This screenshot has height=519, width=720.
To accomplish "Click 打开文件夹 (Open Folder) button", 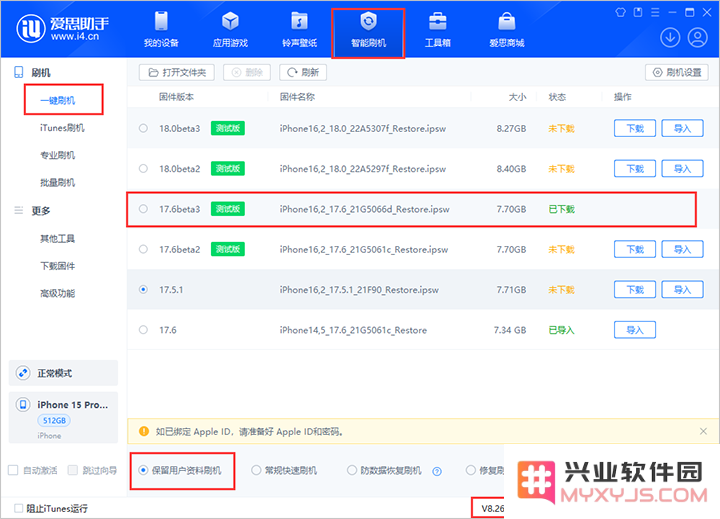I will tap(177, 73).
